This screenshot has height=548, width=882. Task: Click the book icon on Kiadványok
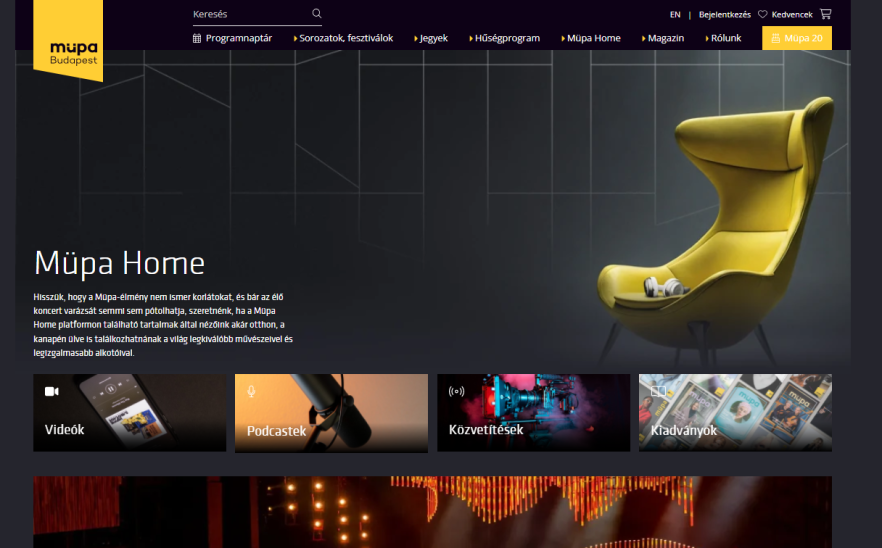[658, 391]
